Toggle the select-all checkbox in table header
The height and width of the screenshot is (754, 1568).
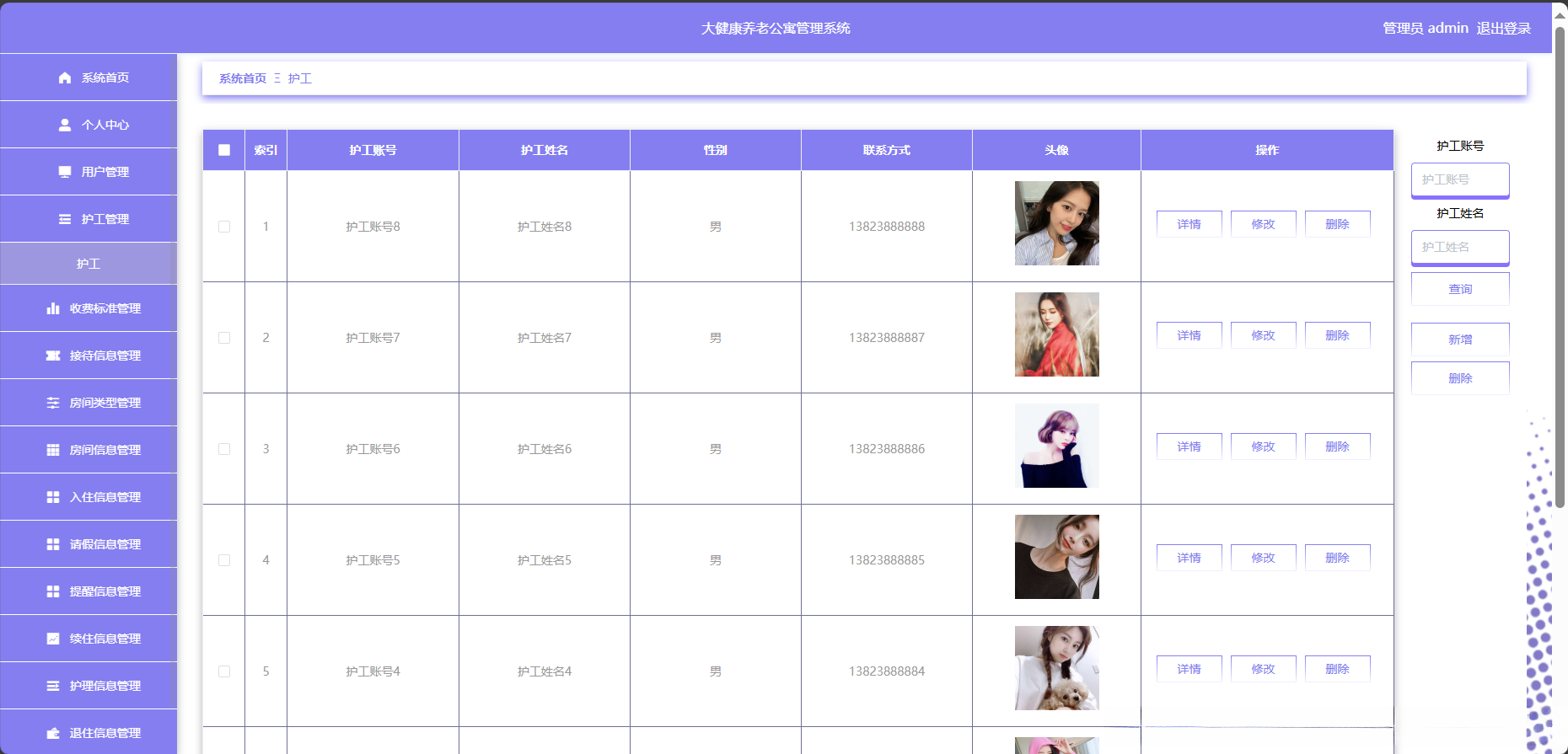tap(224, 150)
